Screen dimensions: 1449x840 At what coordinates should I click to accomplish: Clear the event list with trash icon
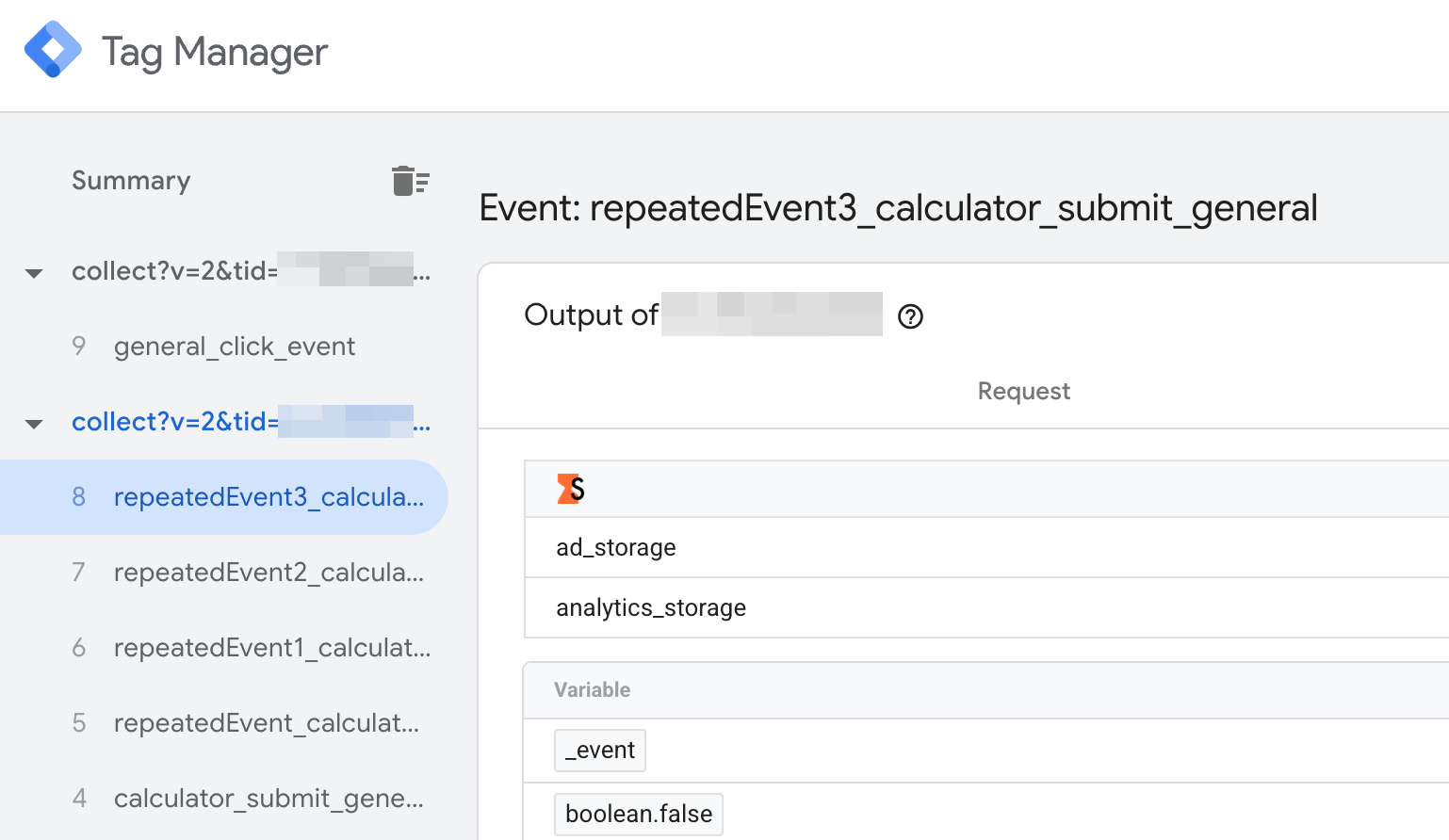click(x=410, y=180)
